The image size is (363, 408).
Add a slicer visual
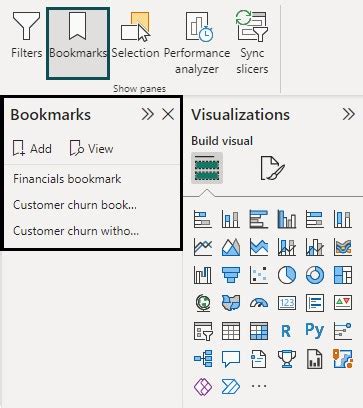pos(203,331)
